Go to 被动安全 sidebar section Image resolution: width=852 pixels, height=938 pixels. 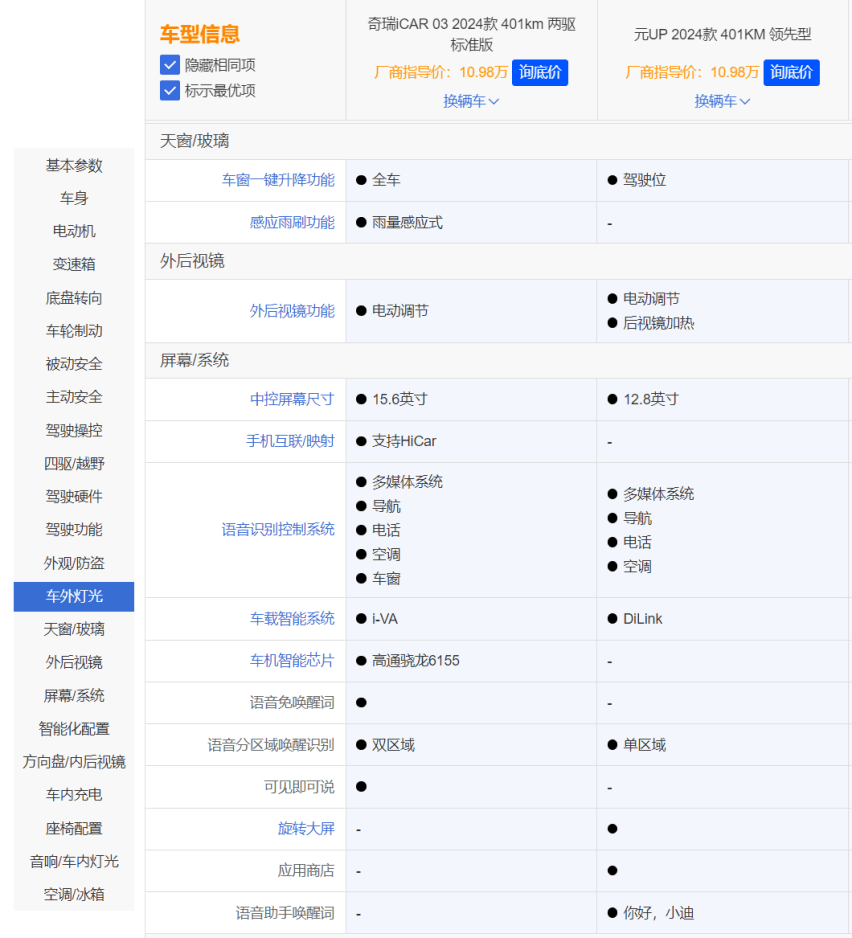pos(74,364)
